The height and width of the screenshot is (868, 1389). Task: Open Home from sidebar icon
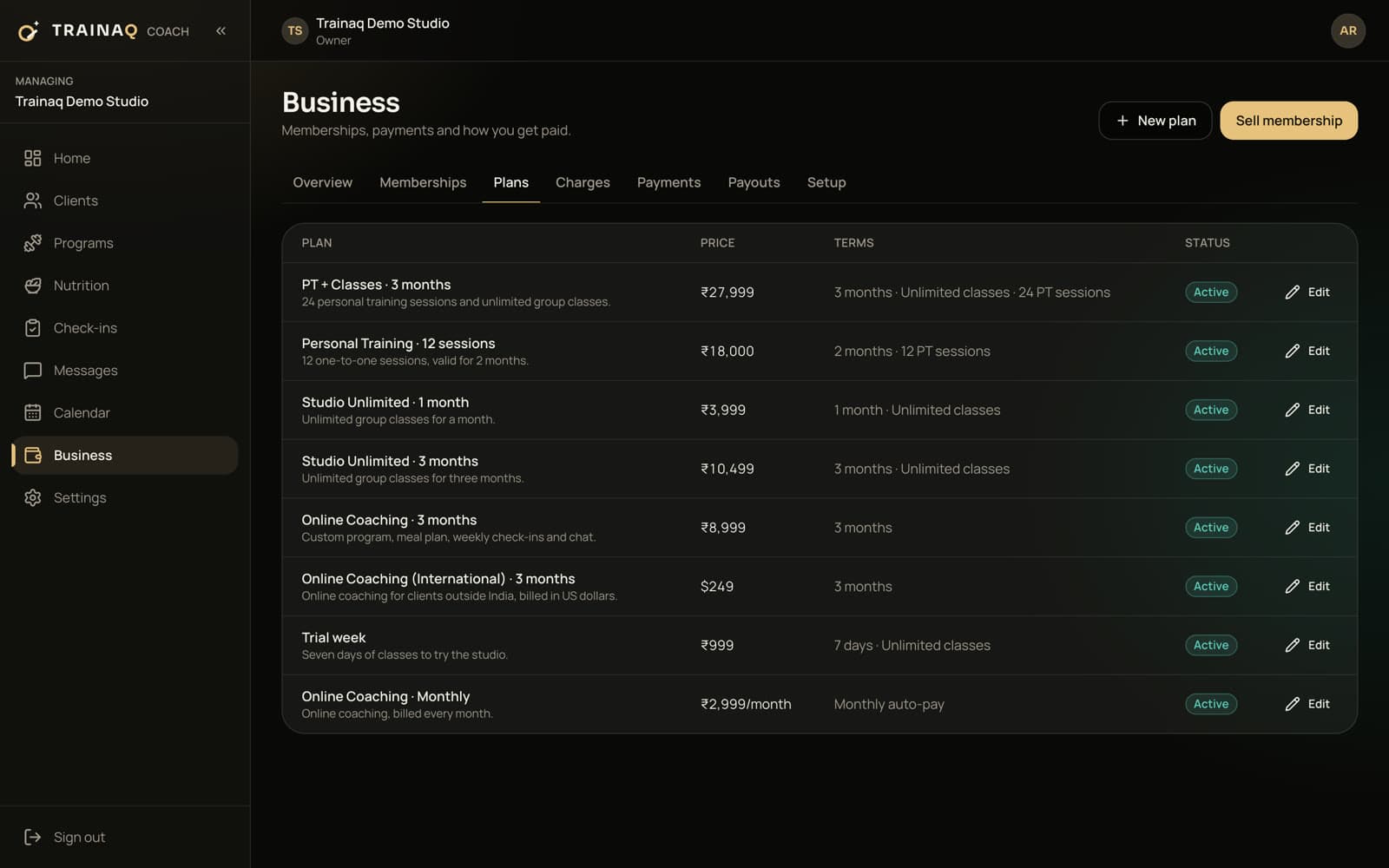coord(33,158)
